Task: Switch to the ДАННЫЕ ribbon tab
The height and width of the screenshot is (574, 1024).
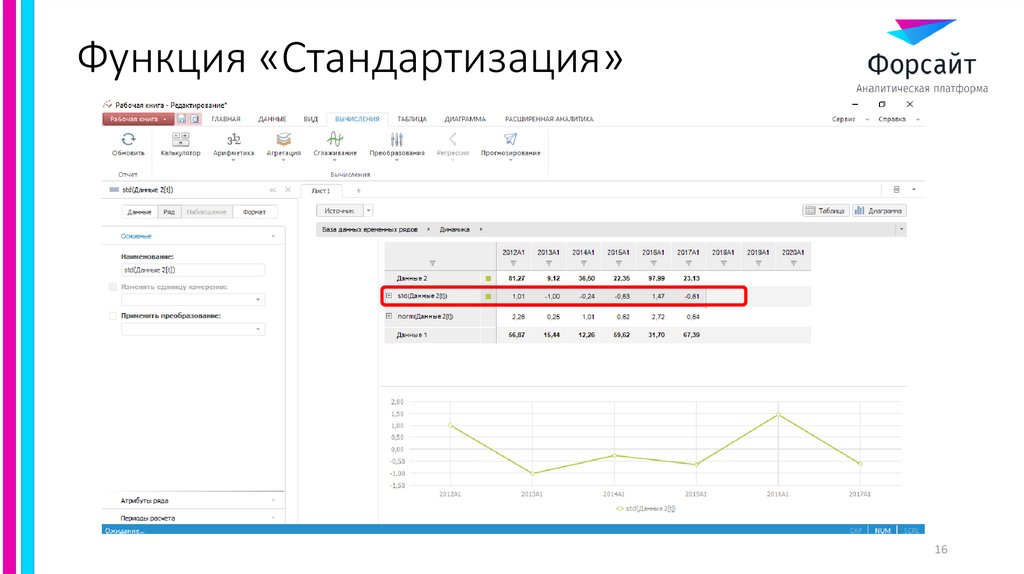Action: [x=272, y=119]
